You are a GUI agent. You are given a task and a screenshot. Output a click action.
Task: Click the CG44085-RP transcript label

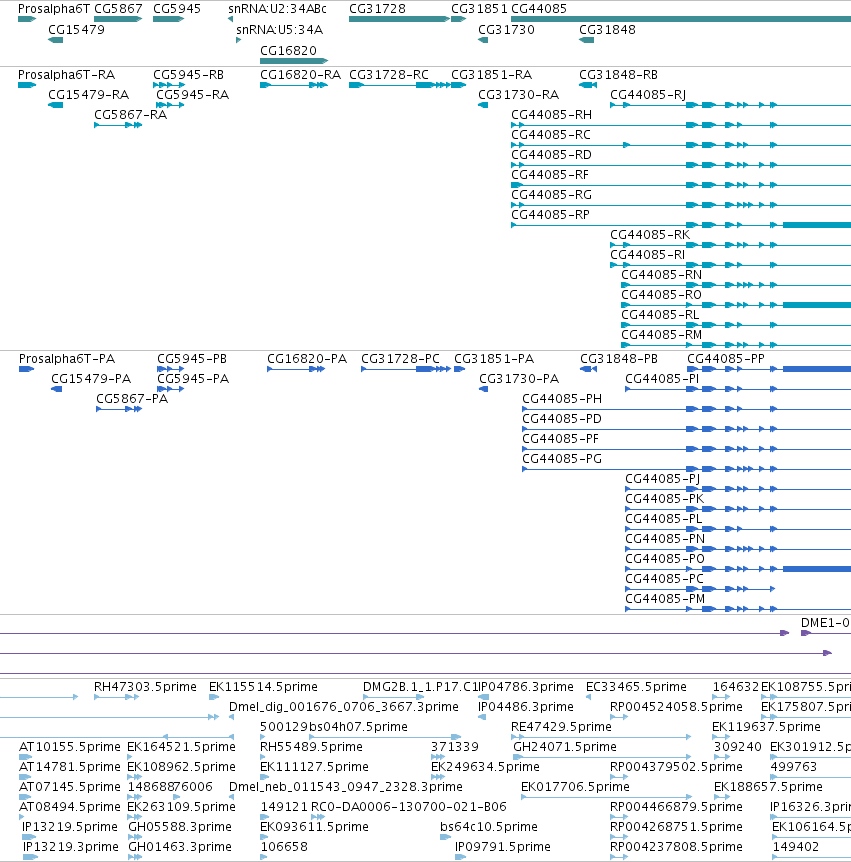point(550,215)
